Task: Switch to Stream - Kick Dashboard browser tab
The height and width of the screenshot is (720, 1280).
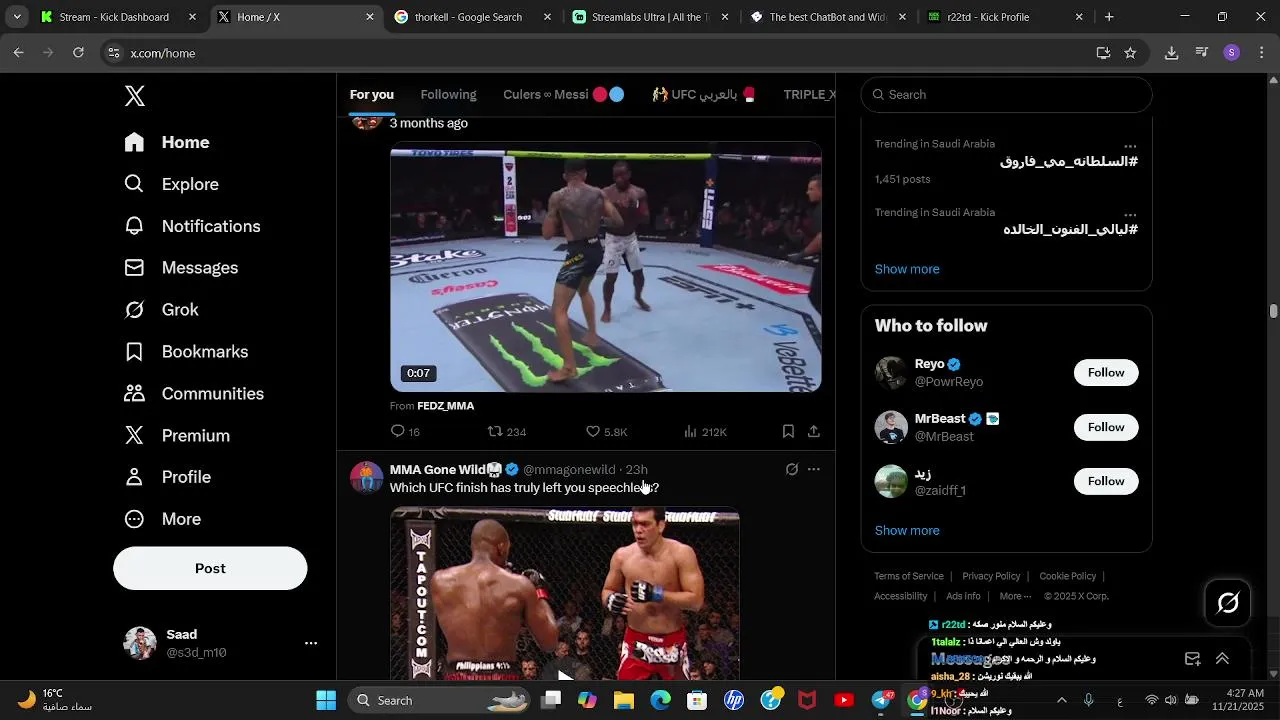Action: coord(119,17)
